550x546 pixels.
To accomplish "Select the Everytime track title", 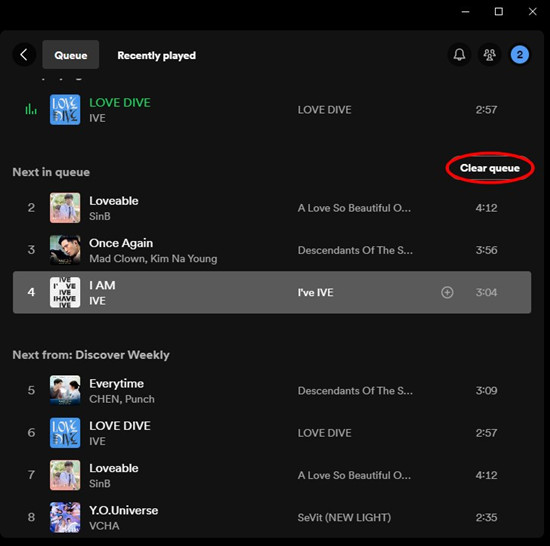I will point(116,384).
